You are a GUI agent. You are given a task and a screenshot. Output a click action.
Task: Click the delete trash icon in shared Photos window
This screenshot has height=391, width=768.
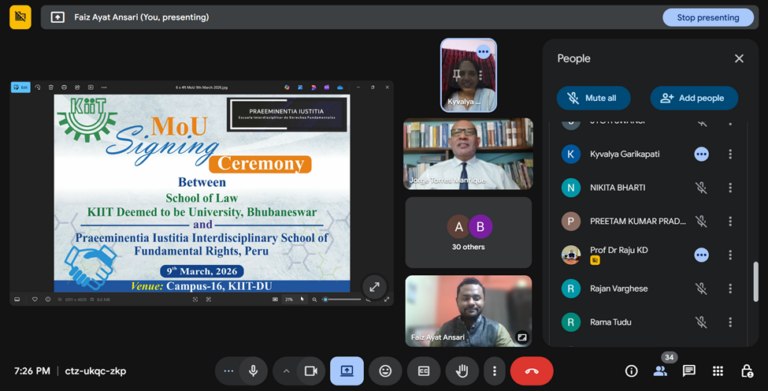(x=51, y=87)
